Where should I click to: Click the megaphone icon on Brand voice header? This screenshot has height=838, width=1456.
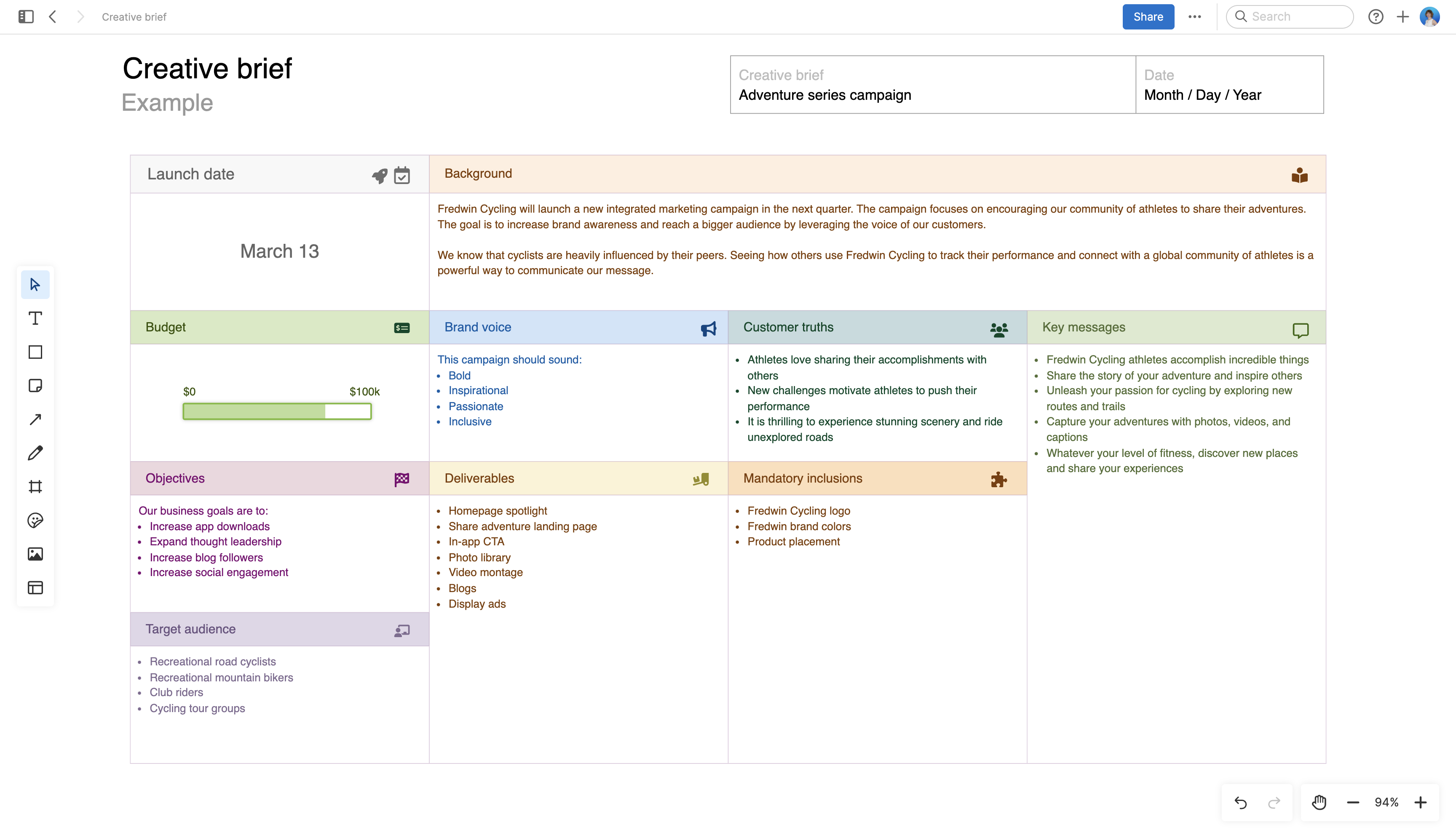[x=708, y=328]
